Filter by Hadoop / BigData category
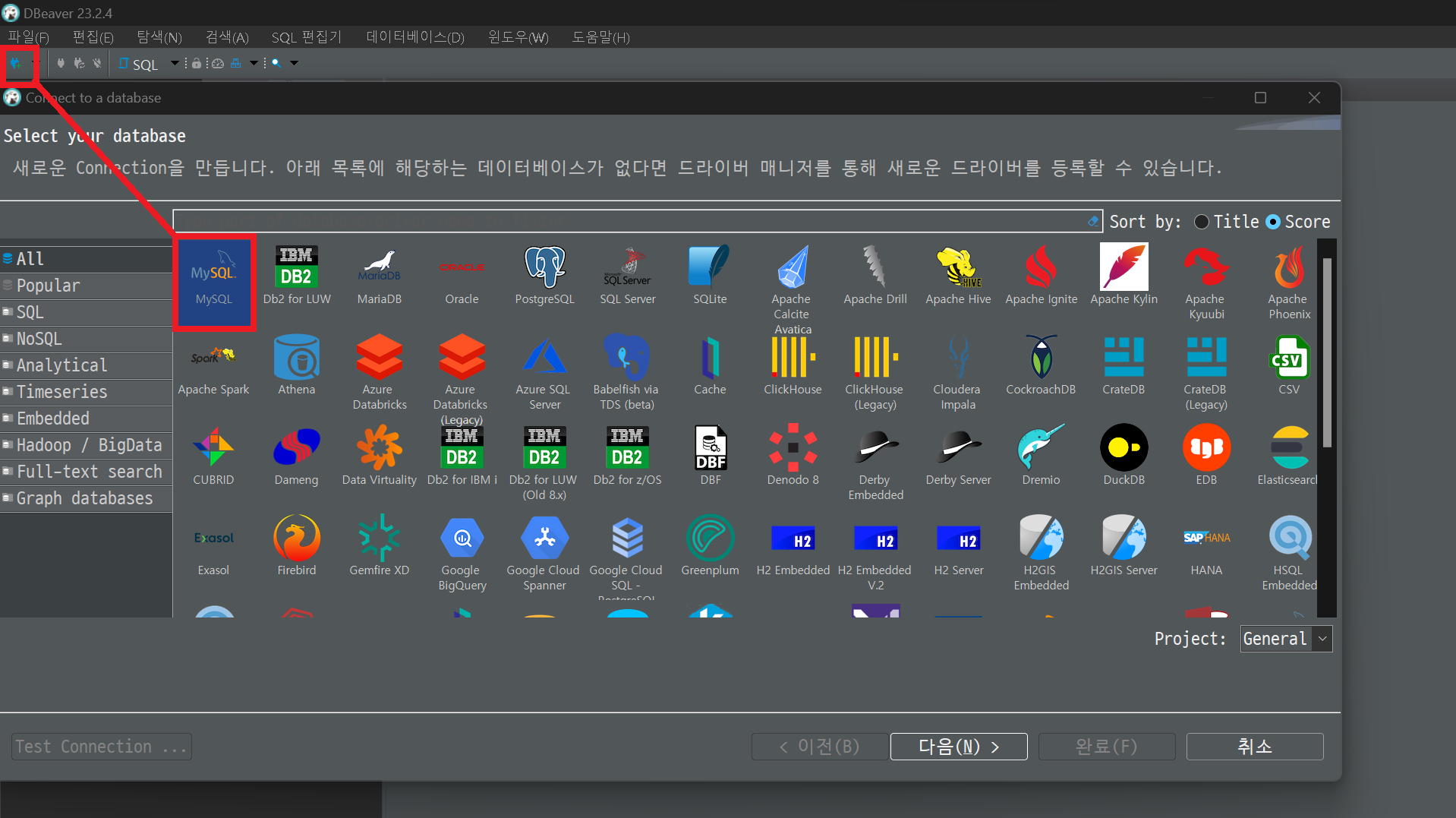The image size is (1456, 818). pos(87,445)
